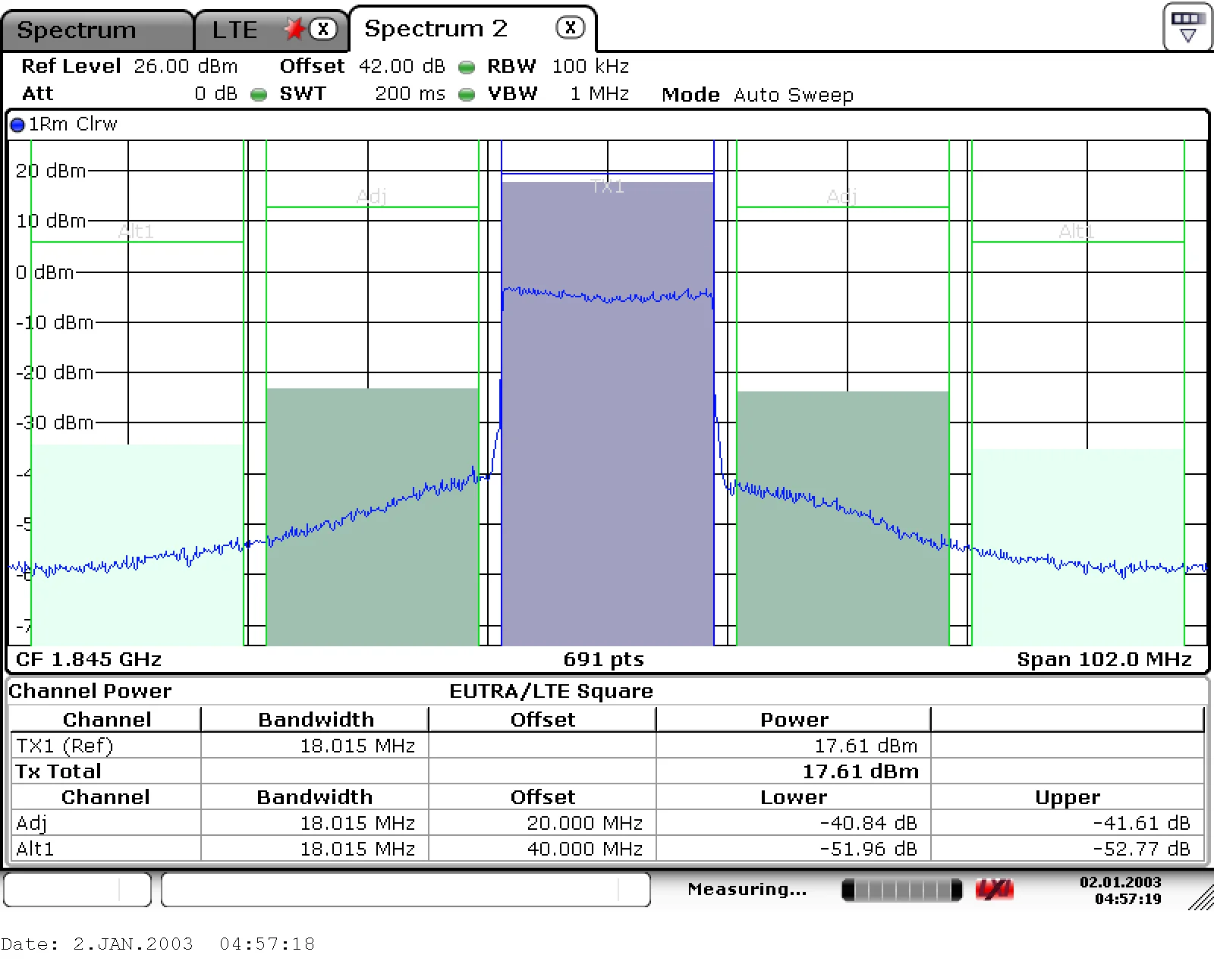This screenshot has height=980, width=1214.
Task: Click the green indicator next to RBW
Action: (467, 68)
